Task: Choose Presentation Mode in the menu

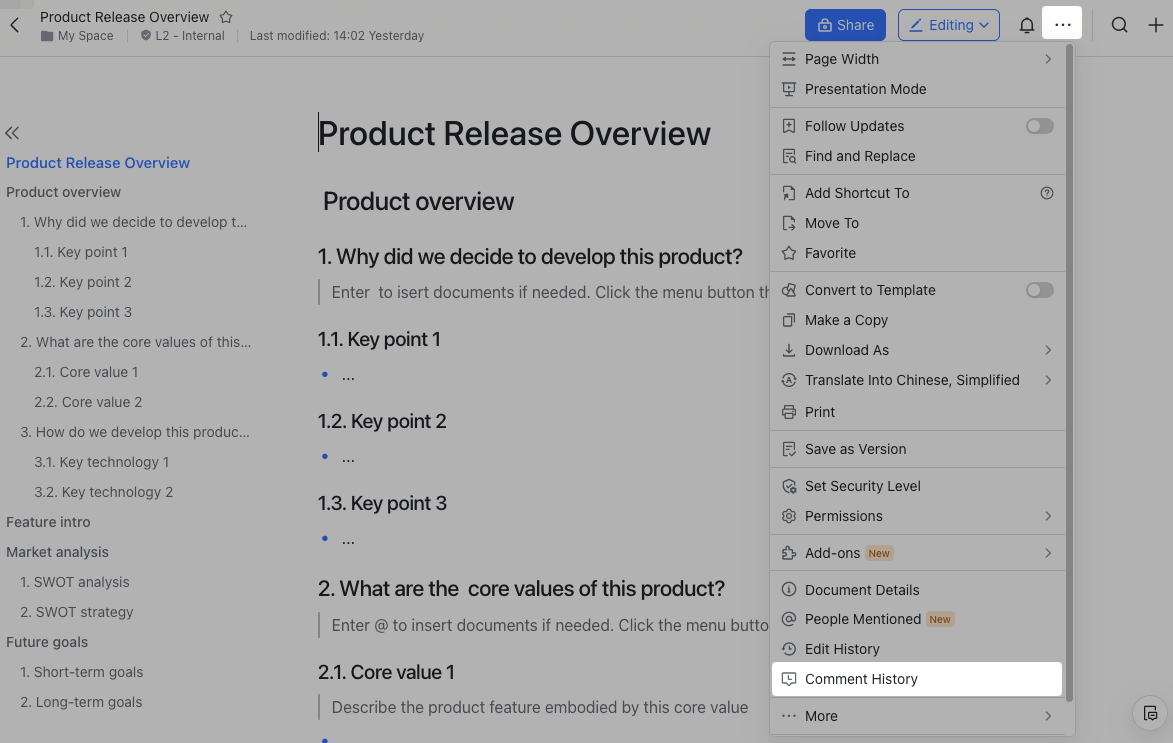Action: click(x=865, y=89)
